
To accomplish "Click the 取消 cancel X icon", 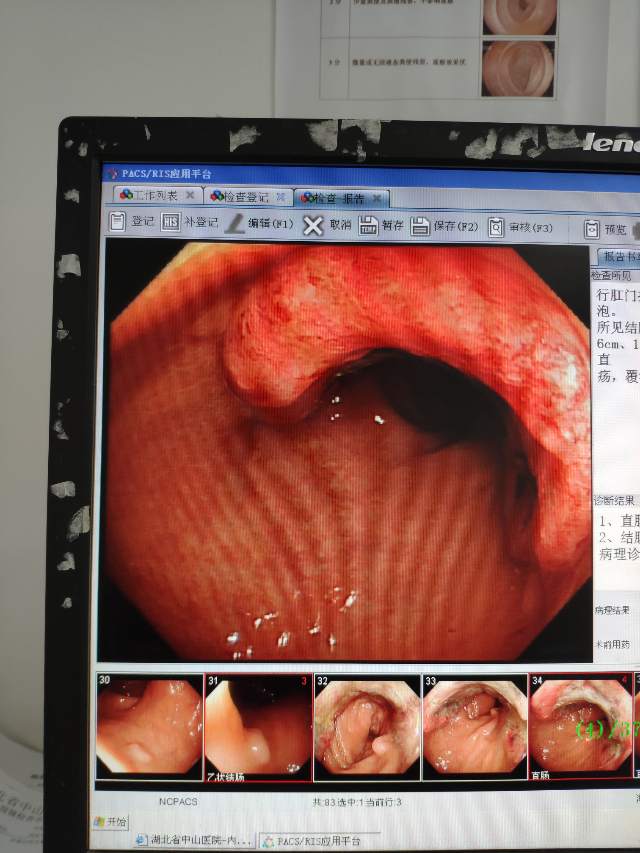I will click(x=313, y=226).
